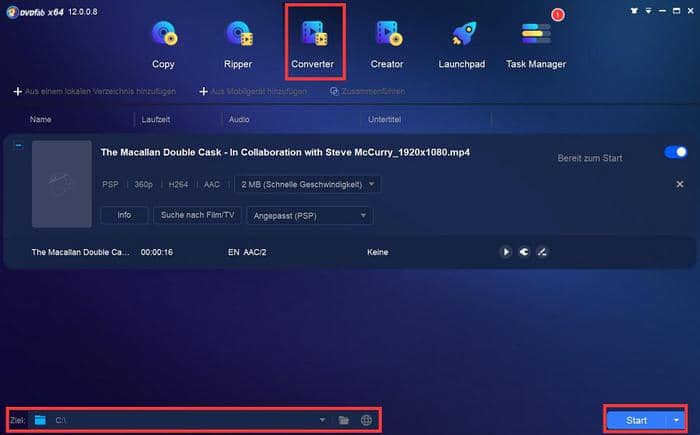This screenshot has height=435, width=700.
Task: Click the Info button
Action: tap(124, 215)
